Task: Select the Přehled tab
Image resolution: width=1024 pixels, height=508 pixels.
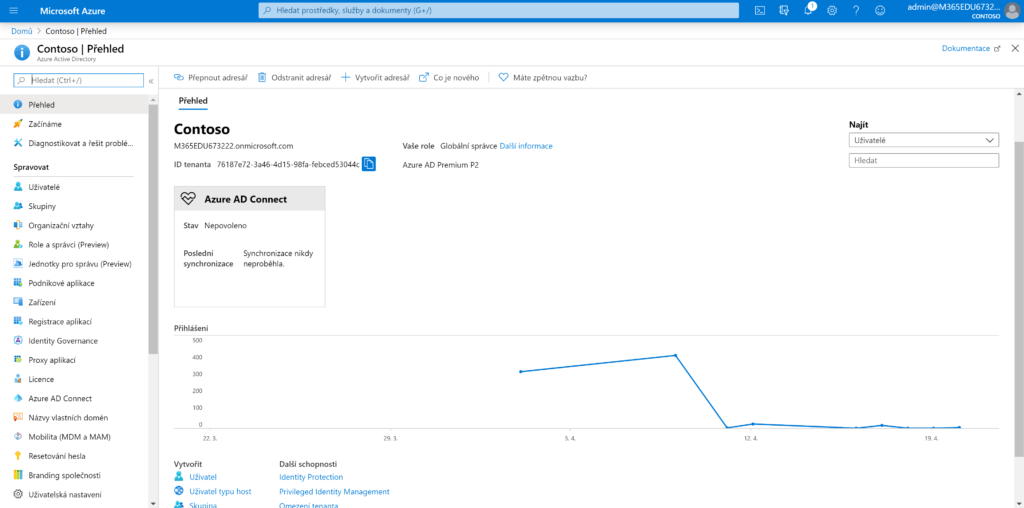Action: (193, 101)
